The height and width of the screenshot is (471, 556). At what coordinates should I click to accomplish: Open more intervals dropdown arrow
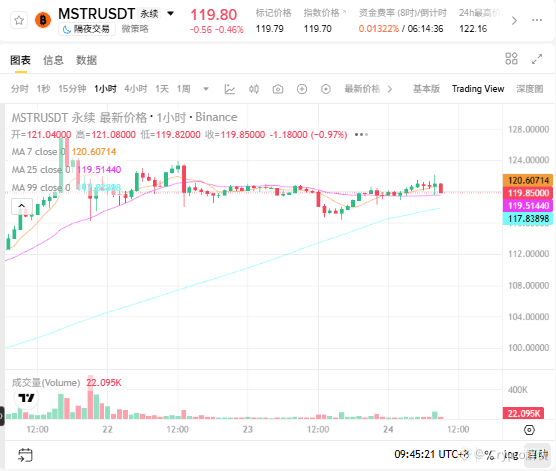pos(206,89)
